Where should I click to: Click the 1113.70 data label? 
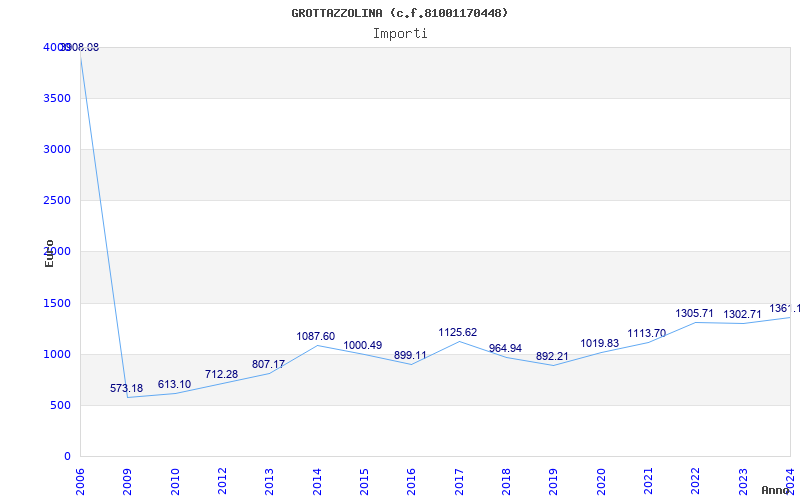point(647,333)
